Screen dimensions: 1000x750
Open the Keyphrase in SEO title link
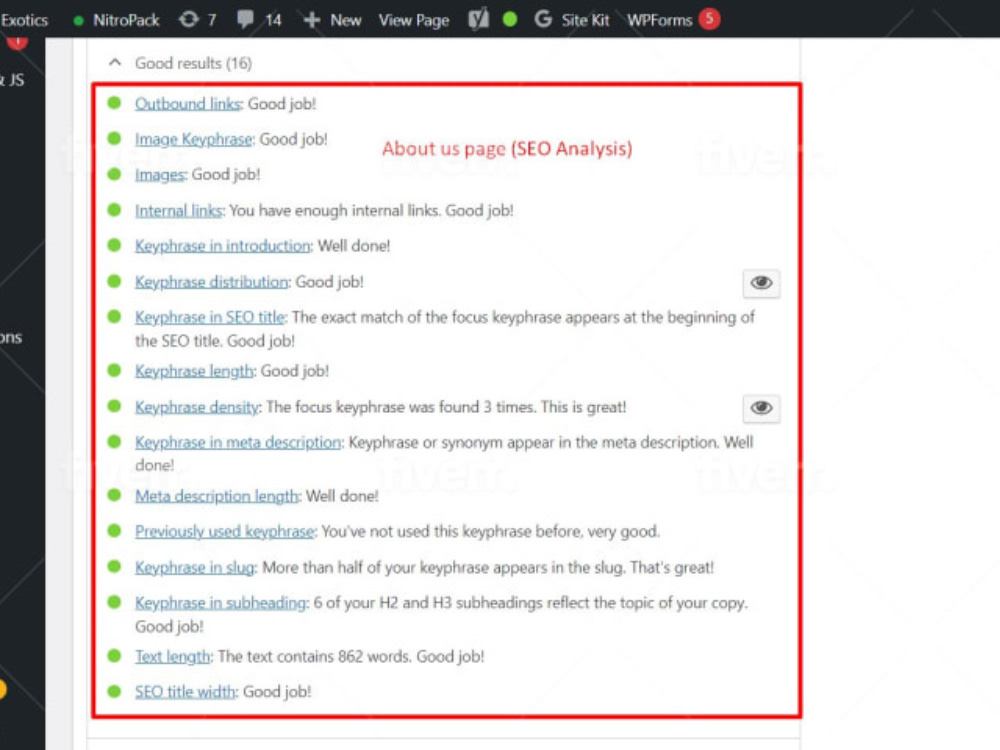(210, 317)
